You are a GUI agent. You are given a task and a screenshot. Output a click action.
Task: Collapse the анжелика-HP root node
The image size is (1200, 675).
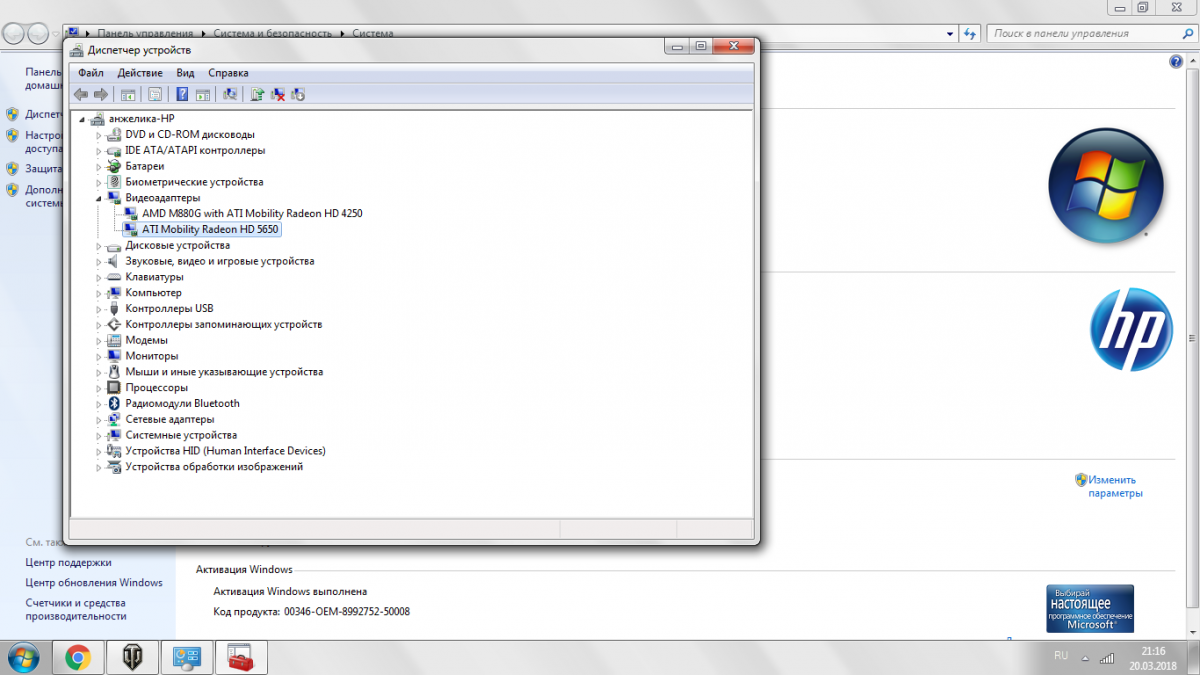pyautogui.click(x=82, y=118)
